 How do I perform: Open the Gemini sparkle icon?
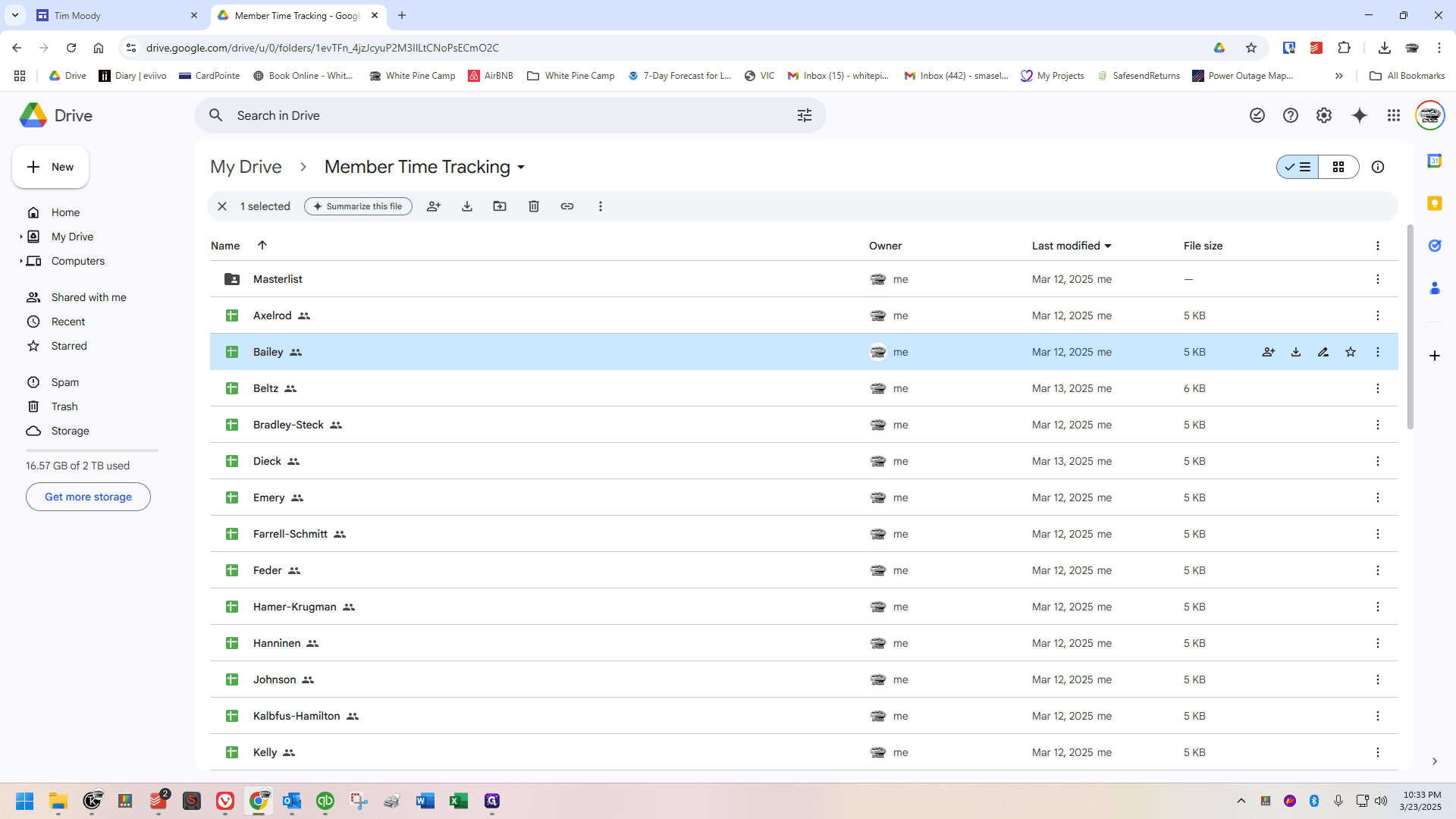(x=1360, y=115)
